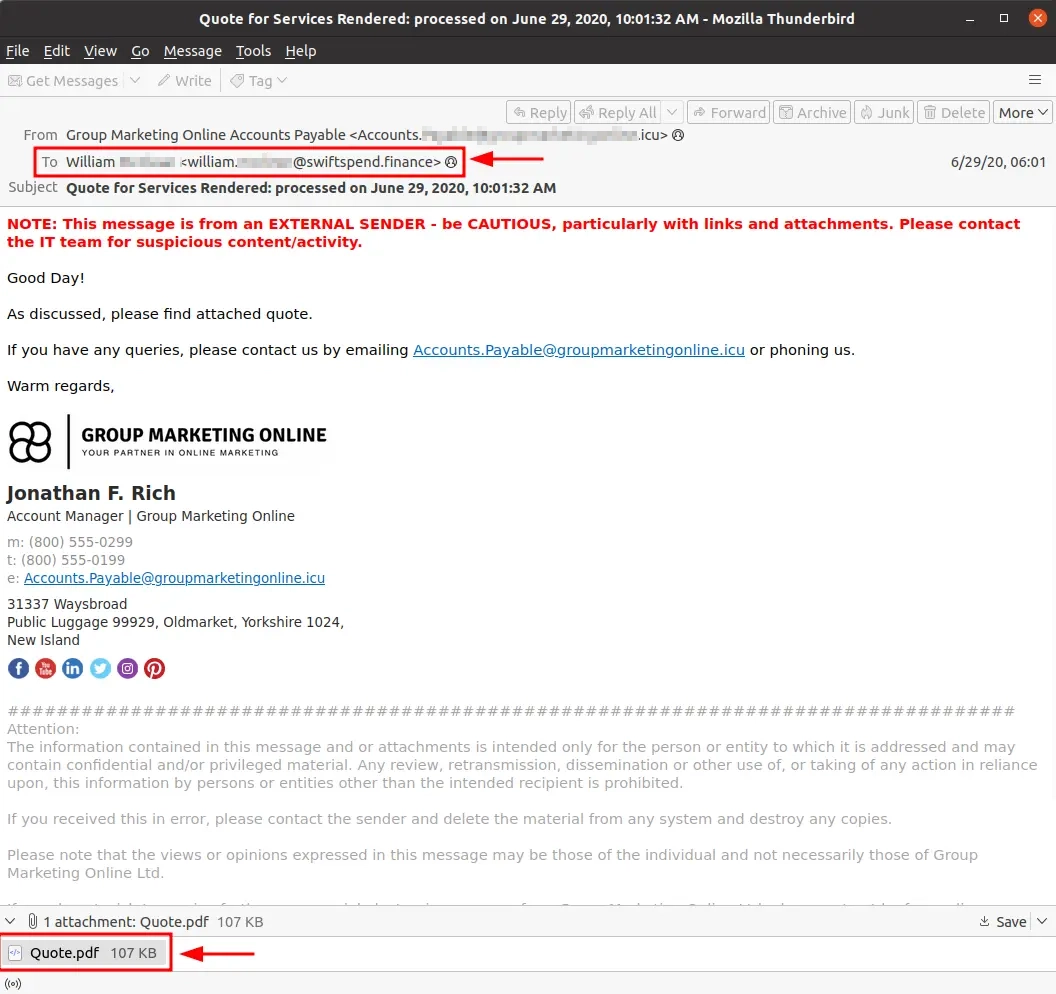
Task: Open the More actions dropdown
Action: pos(1022,112)
